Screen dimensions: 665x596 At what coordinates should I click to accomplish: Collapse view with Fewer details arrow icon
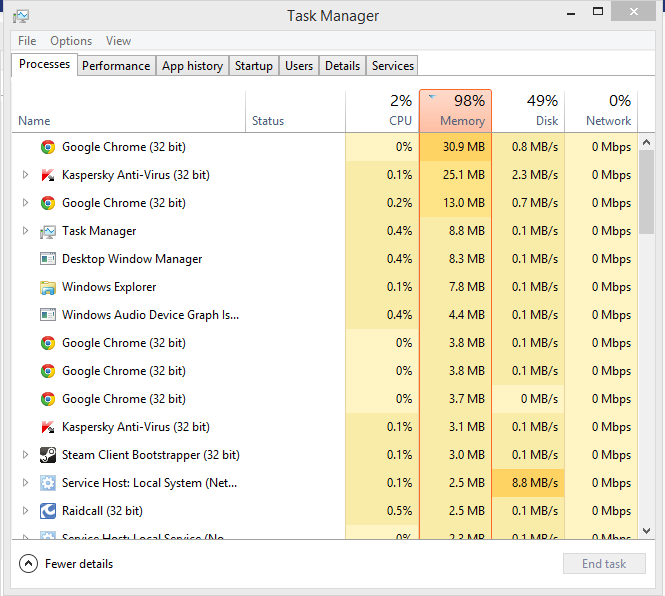coord(28,564)
